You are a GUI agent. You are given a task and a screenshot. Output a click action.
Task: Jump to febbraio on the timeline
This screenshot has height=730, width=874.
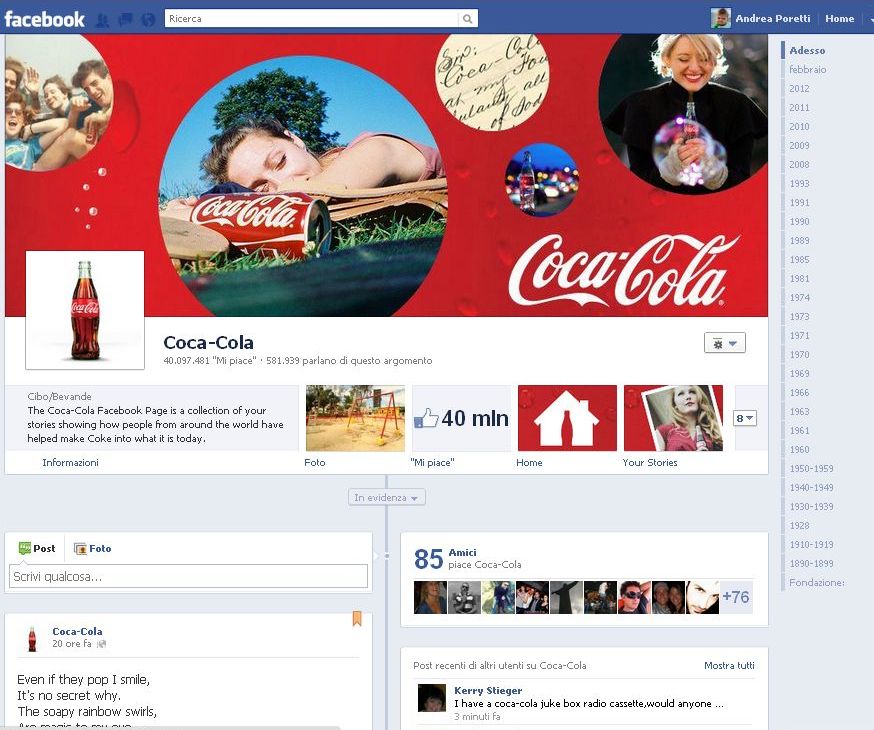pyautogui.click(x=808, y=70)
